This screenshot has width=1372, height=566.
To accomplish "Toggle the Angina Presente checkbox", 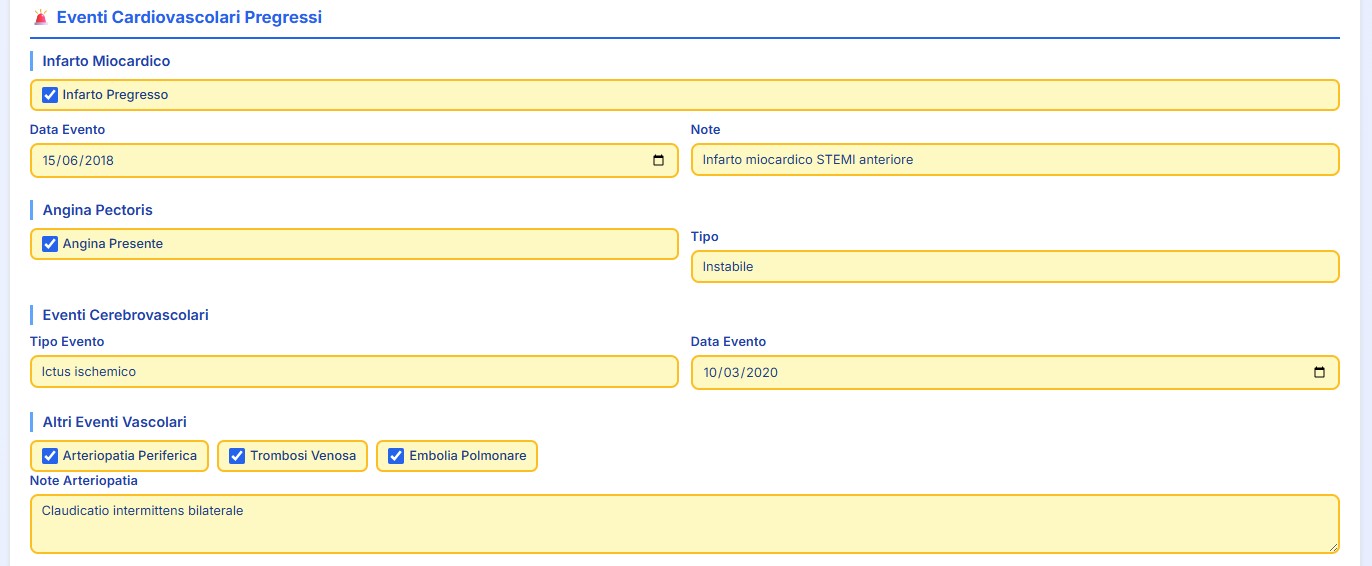I will (50, 244).
